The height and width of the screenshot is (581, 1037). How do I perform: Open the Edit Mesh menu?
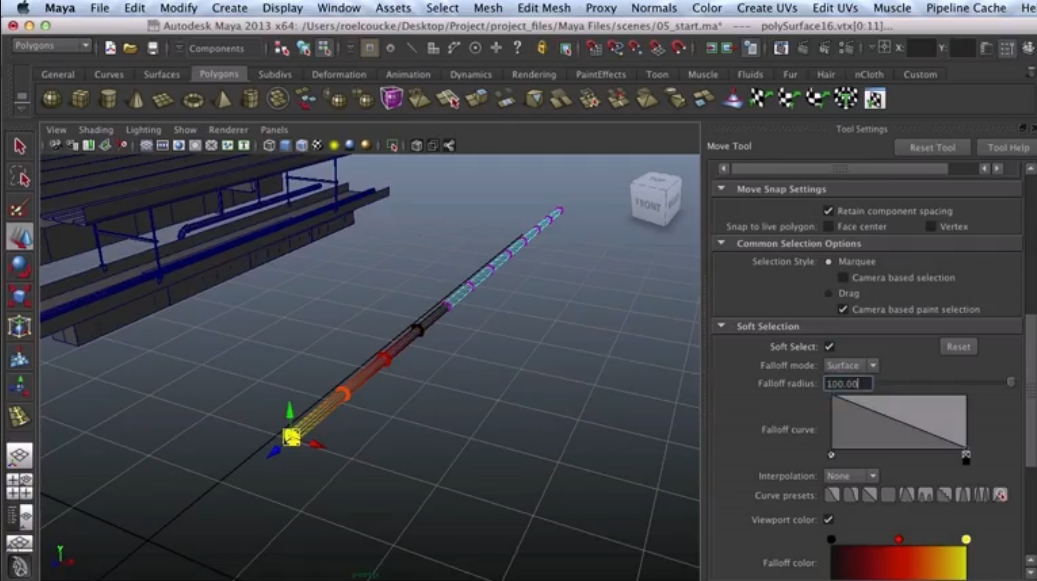point(544,8)
